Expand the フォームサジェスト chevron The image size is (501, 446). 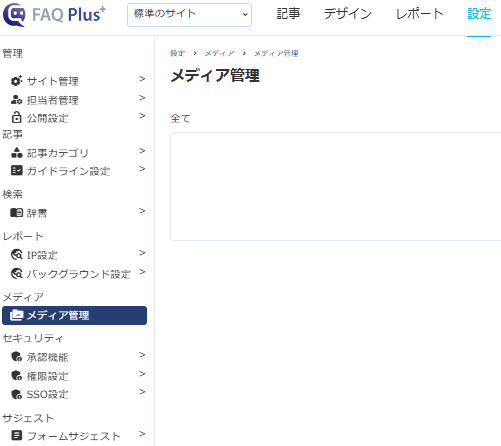pyautogui.click(x=142, y=434)
